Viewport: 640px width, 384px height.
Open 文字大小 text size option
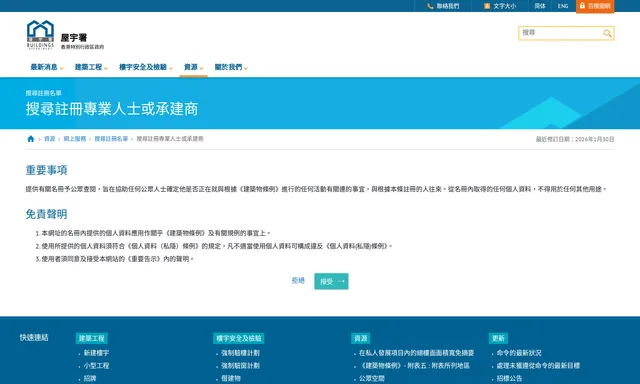click(x=500, y=6)
